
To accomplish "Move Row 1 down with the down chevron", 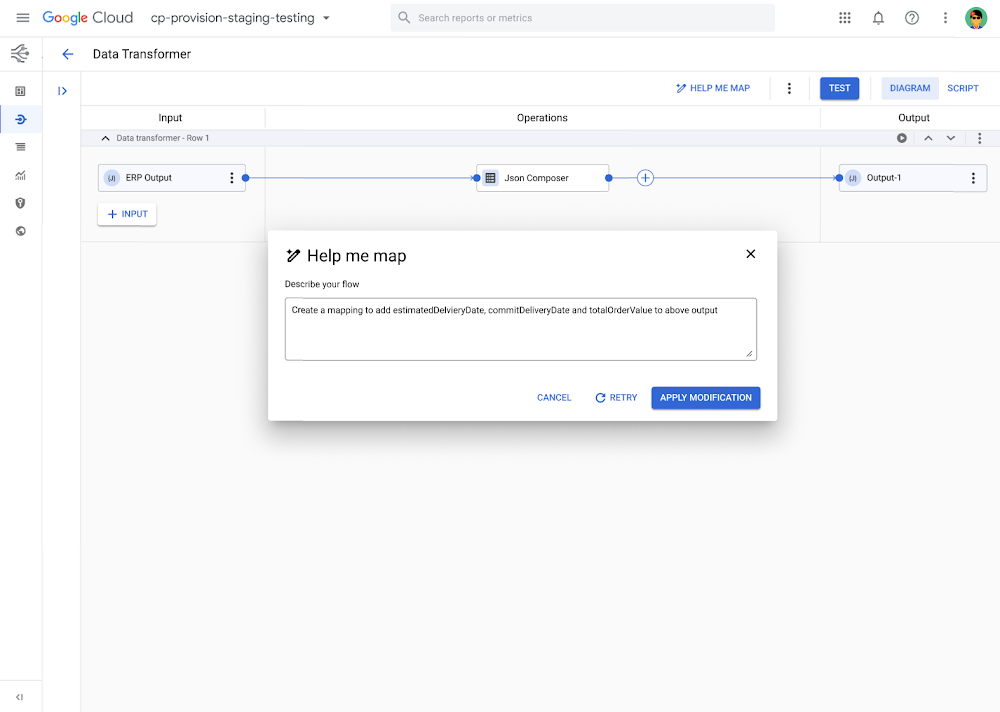I will (951, 138).
